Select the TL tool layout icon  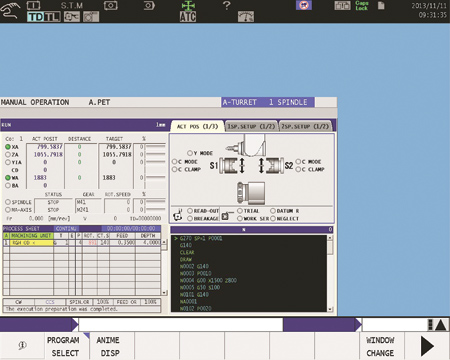point(52,17)
